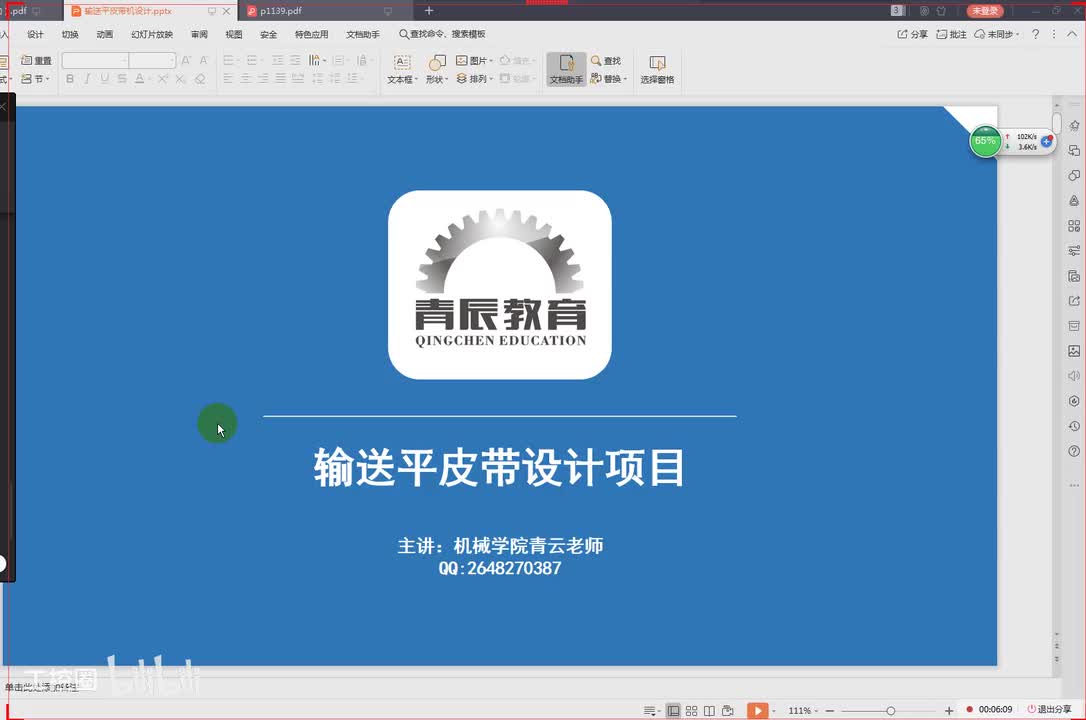
Task: Select the slide title 输送平皮带设计项目
Action: [x=499, y=467]
